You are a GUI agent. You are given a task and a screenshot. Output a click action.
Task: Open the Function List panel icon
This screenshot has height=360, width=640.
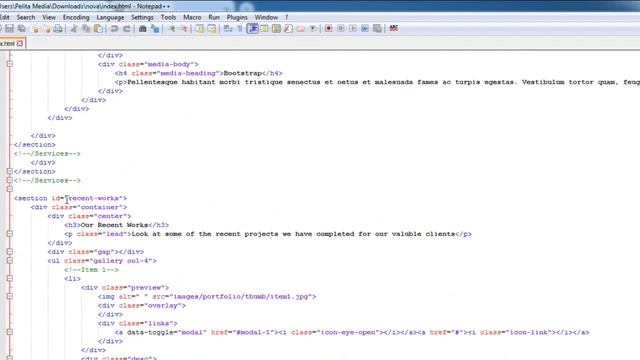[289, 29]
